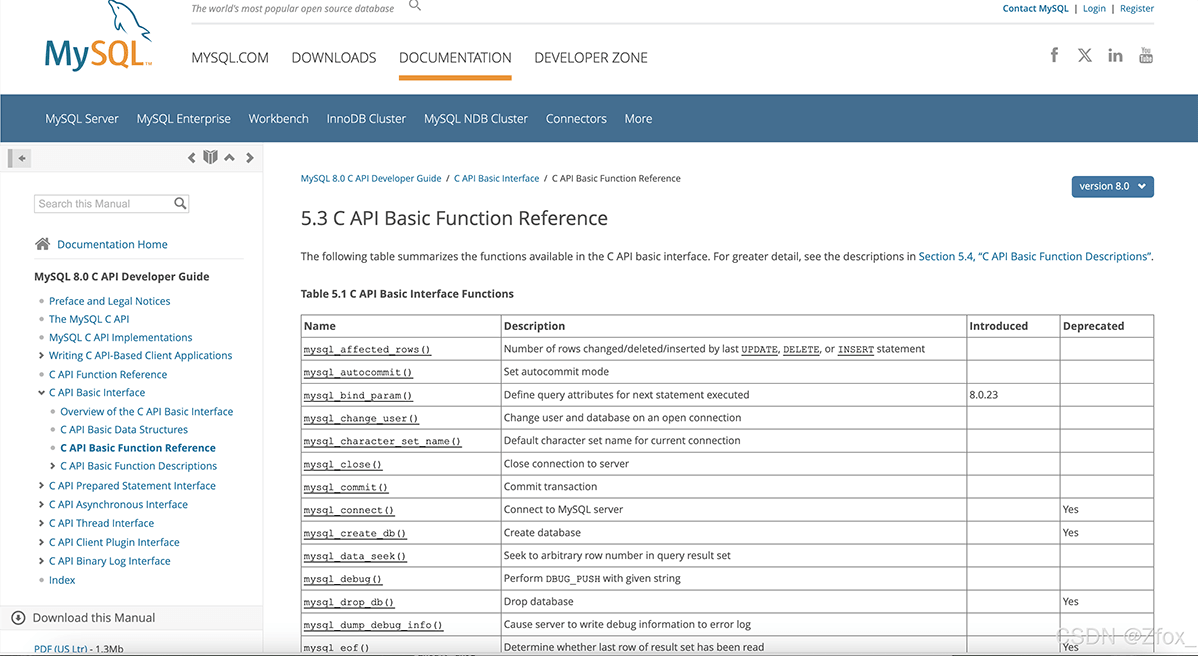Screen dimensions: 1198x656
Task: Follow the Section 5.4 Basic Function Descriptions link
Action: [x=1034, y=257]
